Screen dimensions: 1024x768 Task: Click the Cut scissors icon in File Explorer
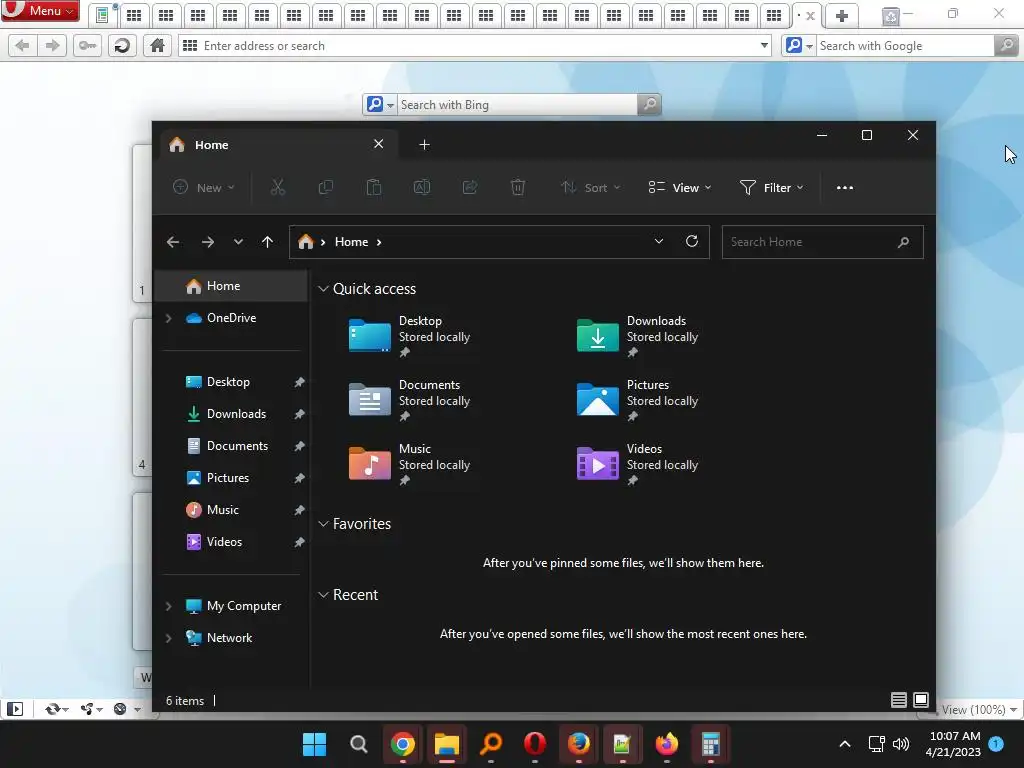pyautogui.click(x=278, y=187)
